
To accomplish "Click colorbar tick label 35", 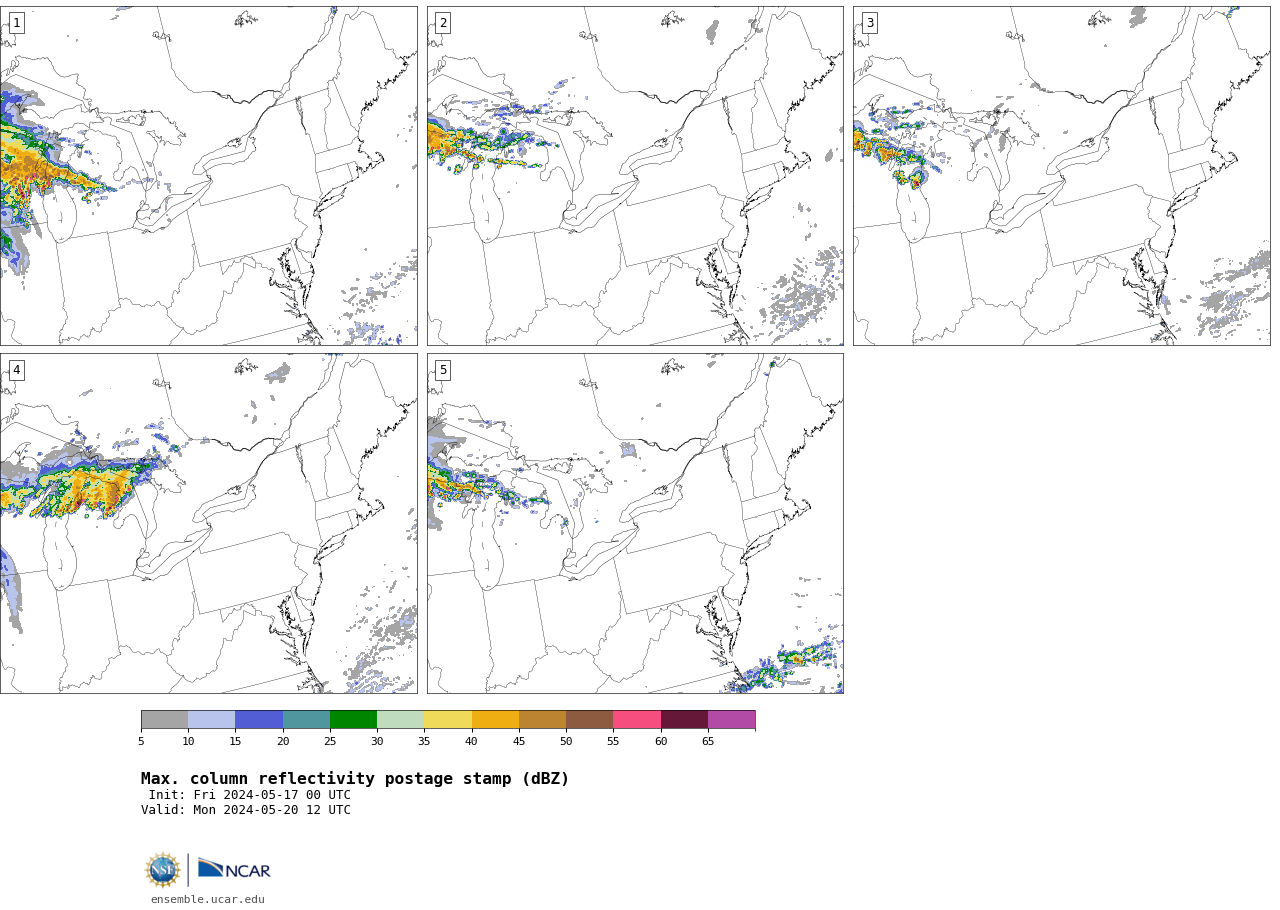I will pyautogui.click(x=424, y=742).
